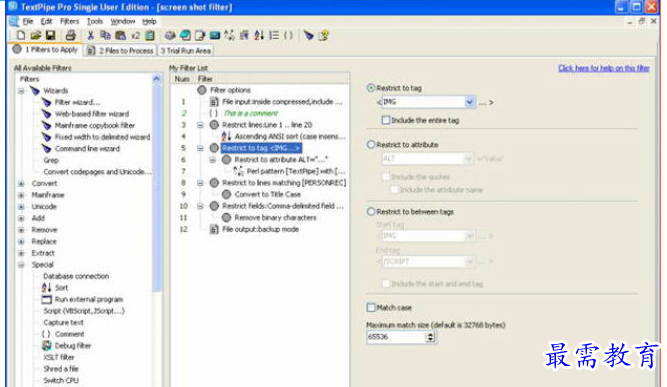Select row 12 File output:backup mode
The height and width of the screenshot is (387, 667).
260,229
